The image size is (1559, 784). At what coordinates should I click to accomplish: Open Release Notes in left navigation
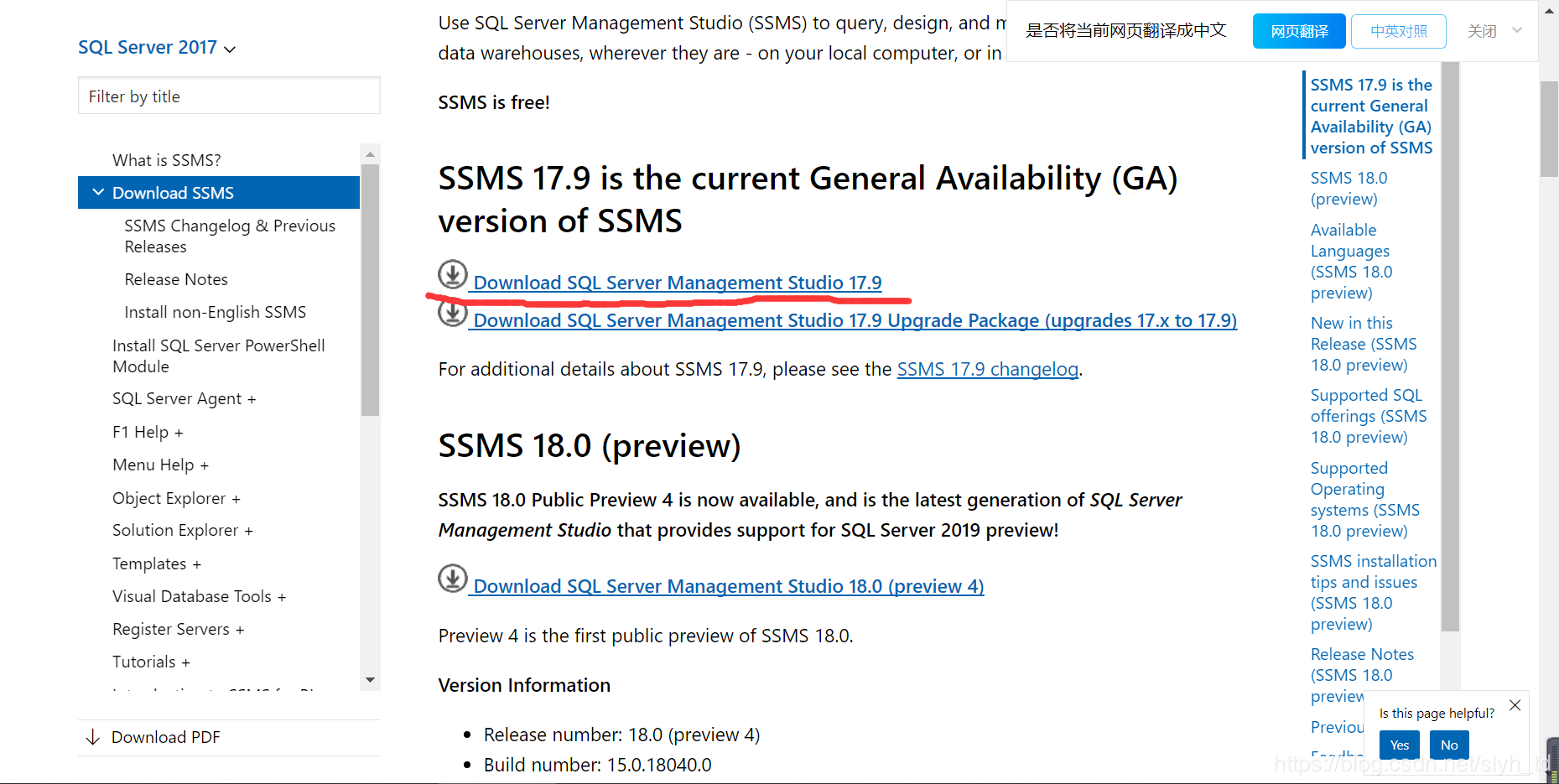pyautogui.click(x=176, y=280)
